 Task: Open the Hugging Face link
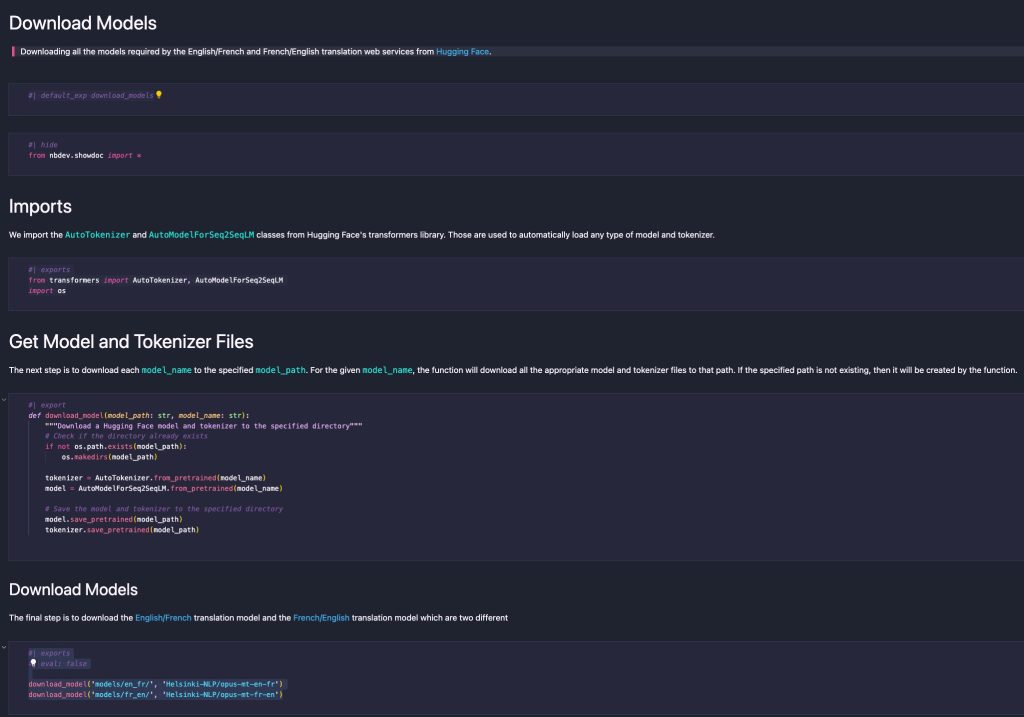tap(462, 51)
